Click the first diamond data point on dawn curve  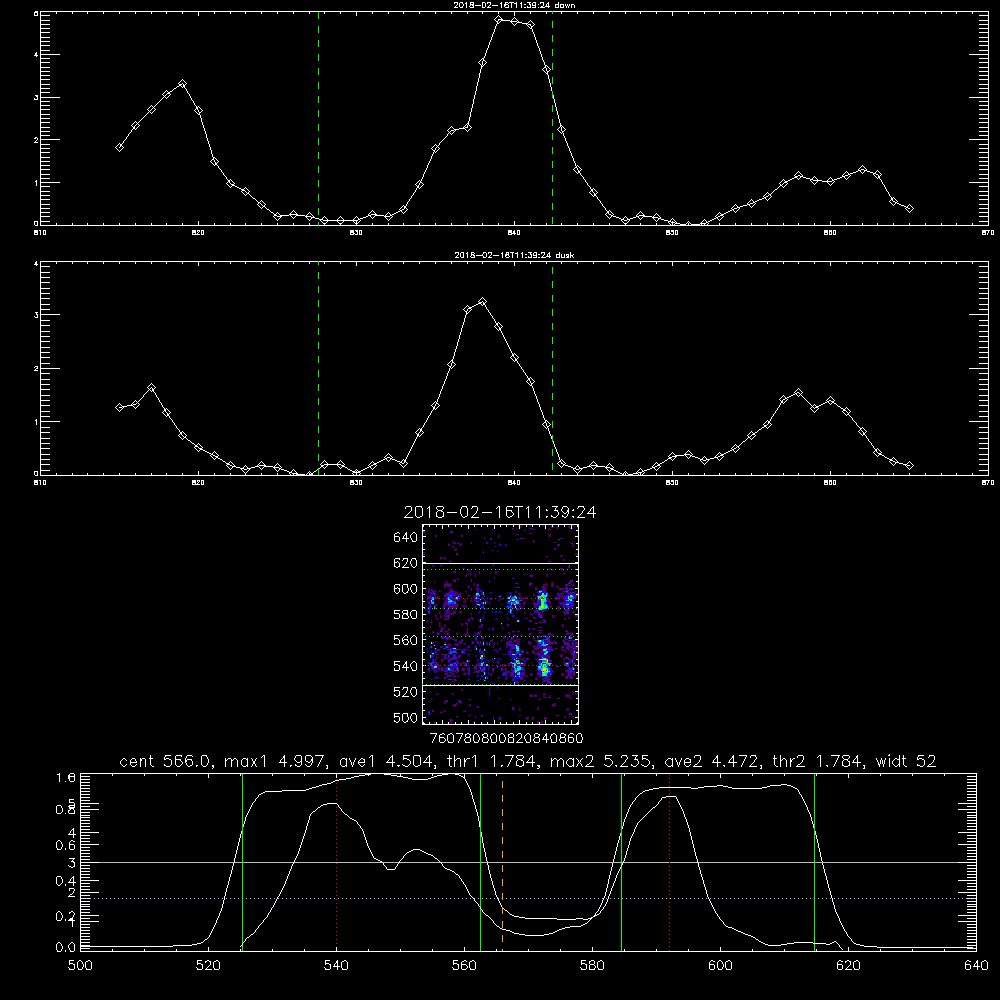[119, 147]
